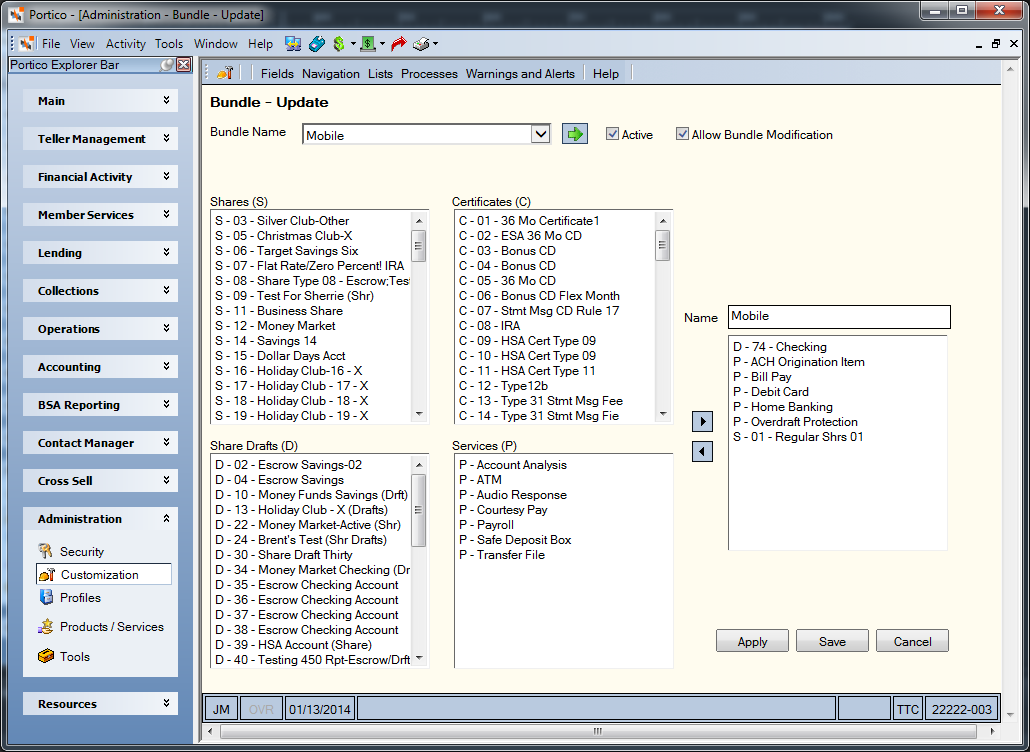Click the Save button
This screenshot has width=1030, height=752.
832,642
